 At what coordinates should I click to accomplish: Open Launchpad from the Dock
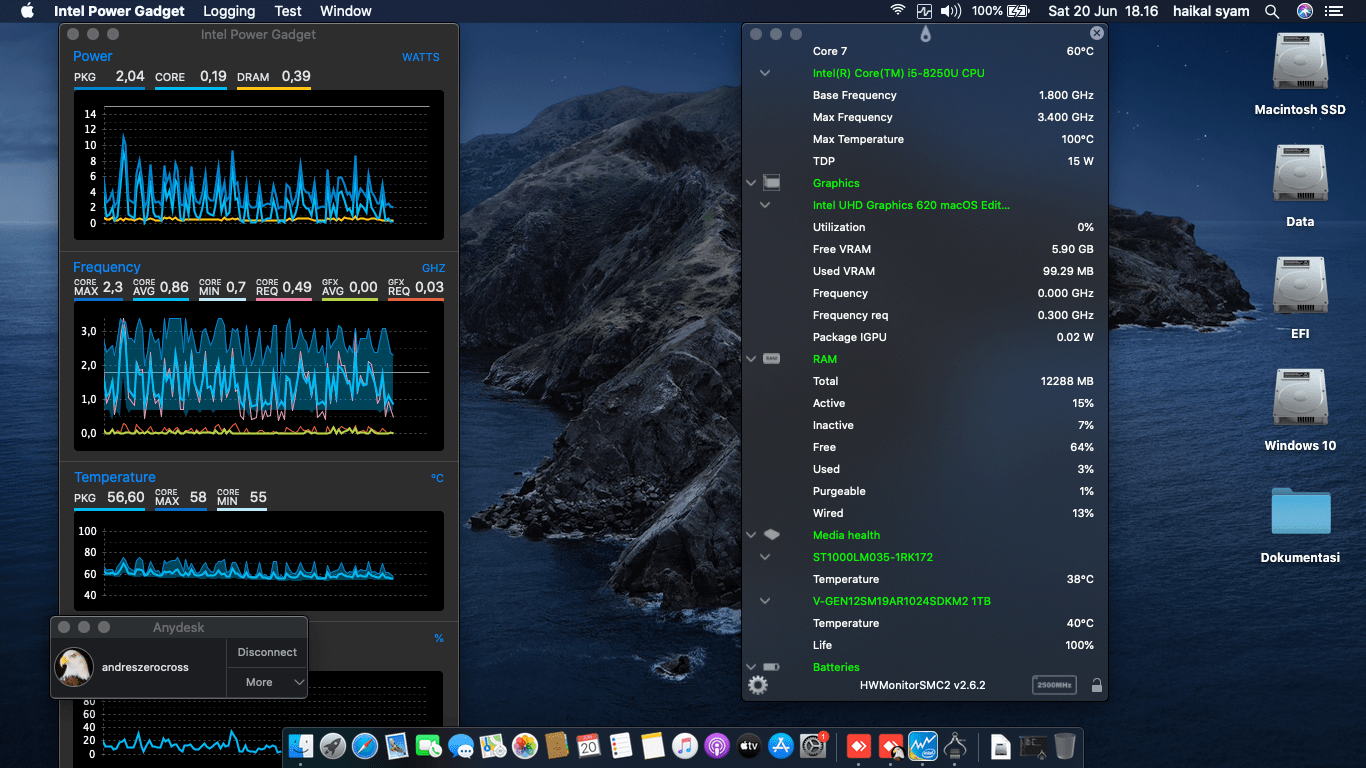coord(333,745)
